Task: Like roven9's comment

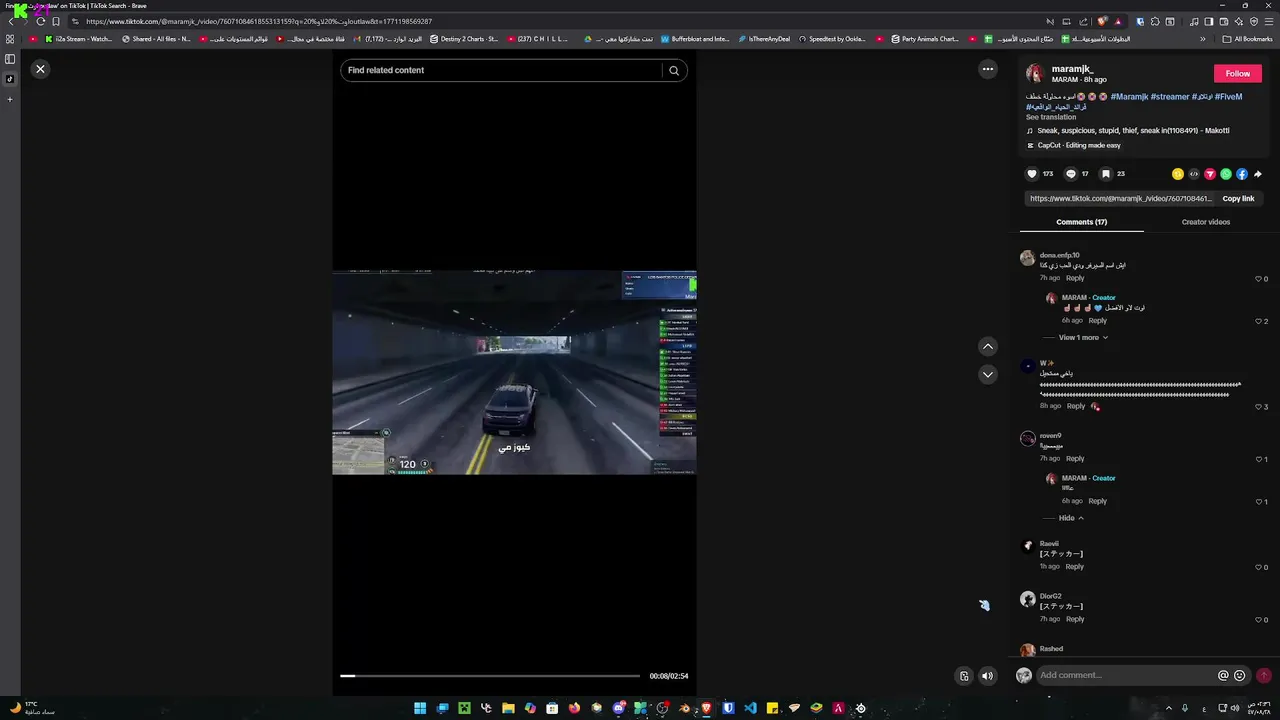Action: pyautogui.click(x=1259, y=460)
